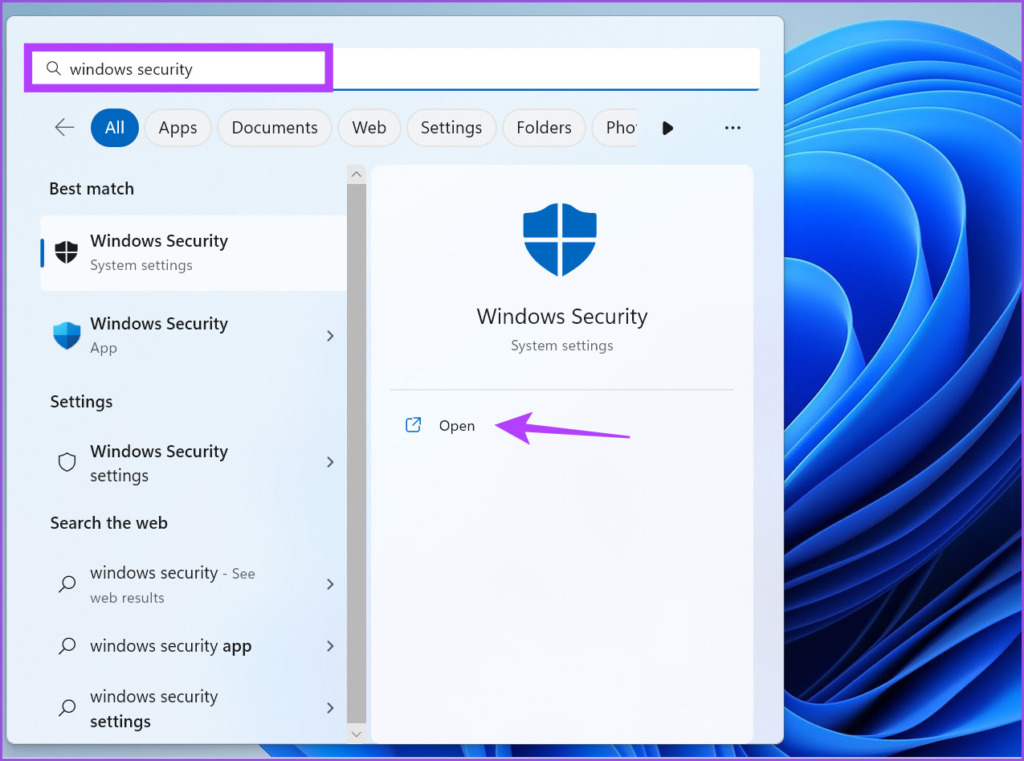Click the black shield icon for Windows Security
Image resolution: width=1024 pixels, height=761 pixels.
(x=66, y=251)
